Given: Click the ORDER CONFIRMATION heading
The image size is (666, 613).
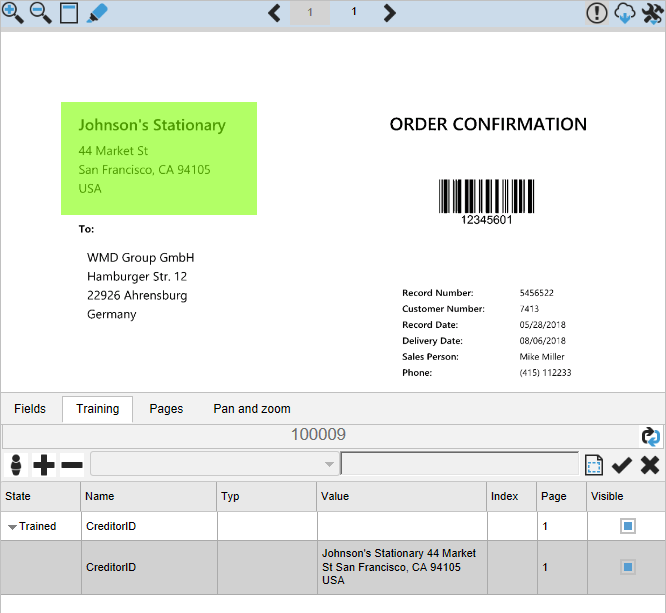Looking at the screenshot, I should (x=488, y=124).
